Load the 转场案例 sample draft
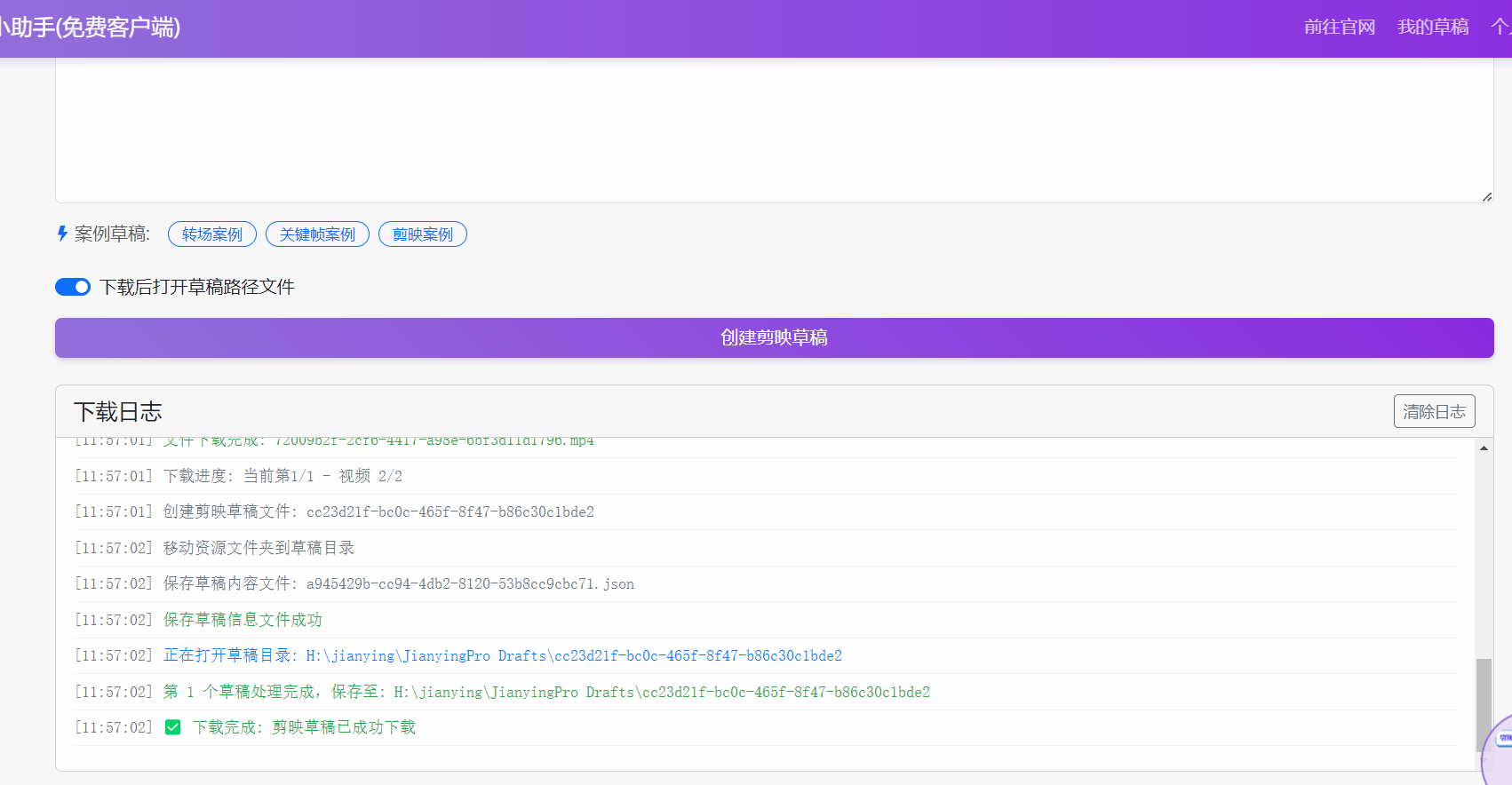 point(211,234)
